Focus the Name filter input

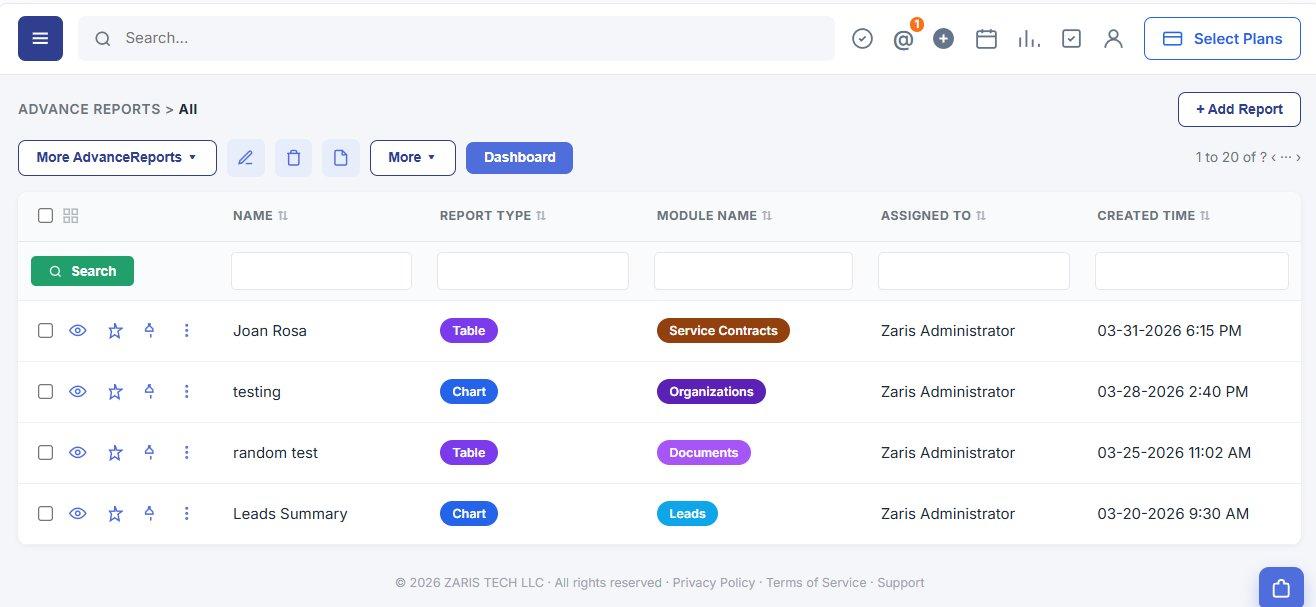[x=321, y=271]
